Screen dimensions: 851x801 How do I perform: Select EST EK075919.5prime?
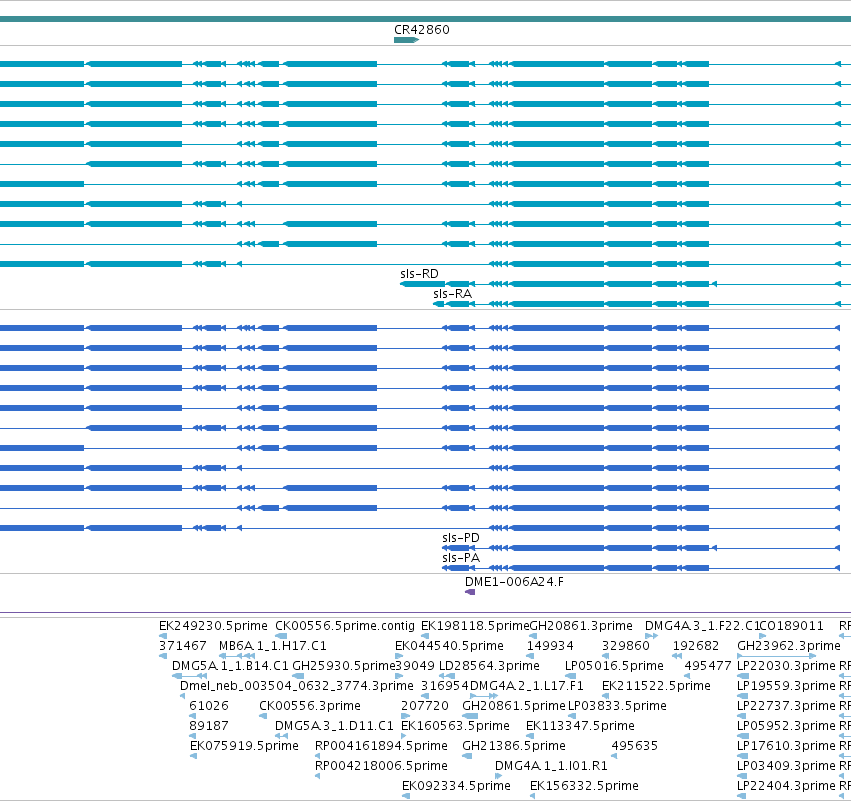point(244,746)
